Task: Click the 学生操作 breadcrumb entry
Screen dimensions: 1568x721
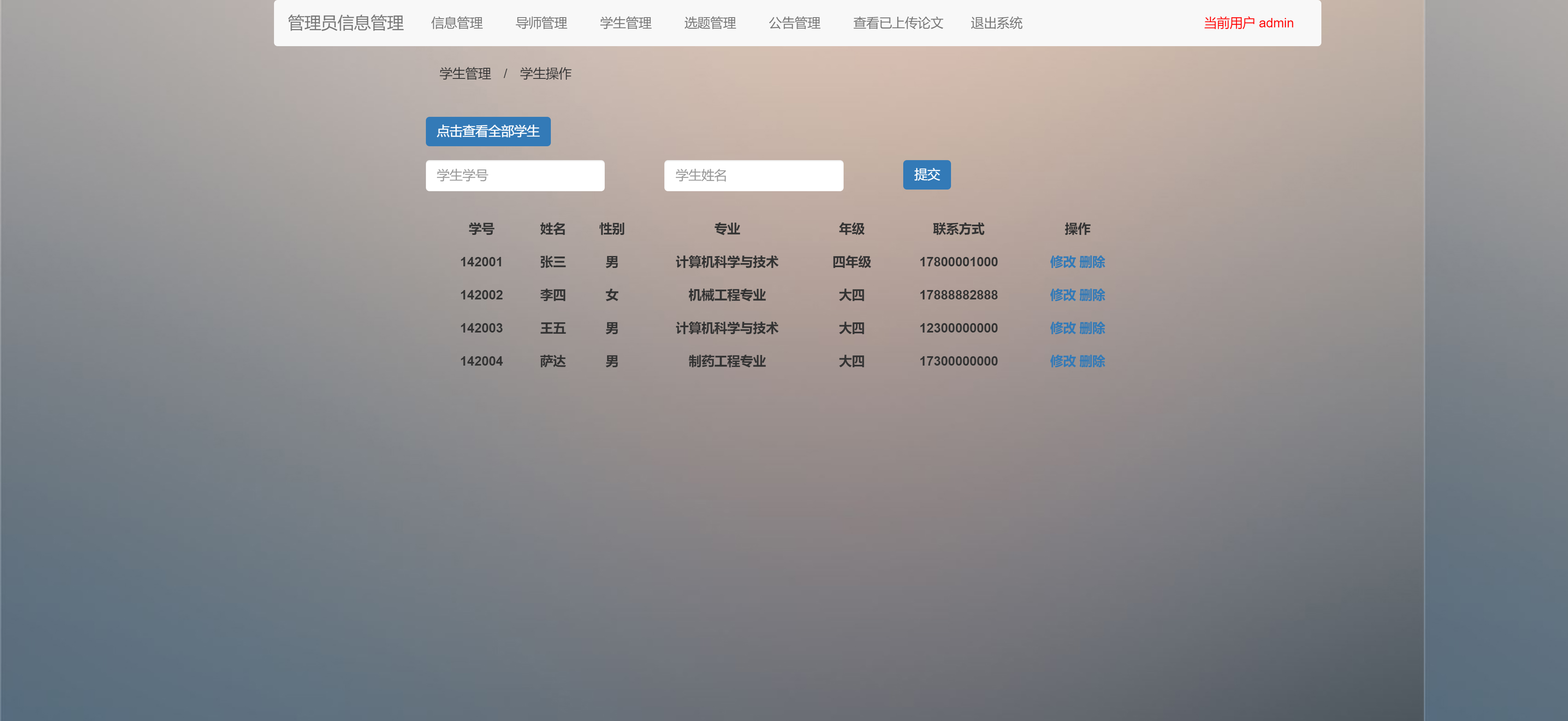Action: 546,74
